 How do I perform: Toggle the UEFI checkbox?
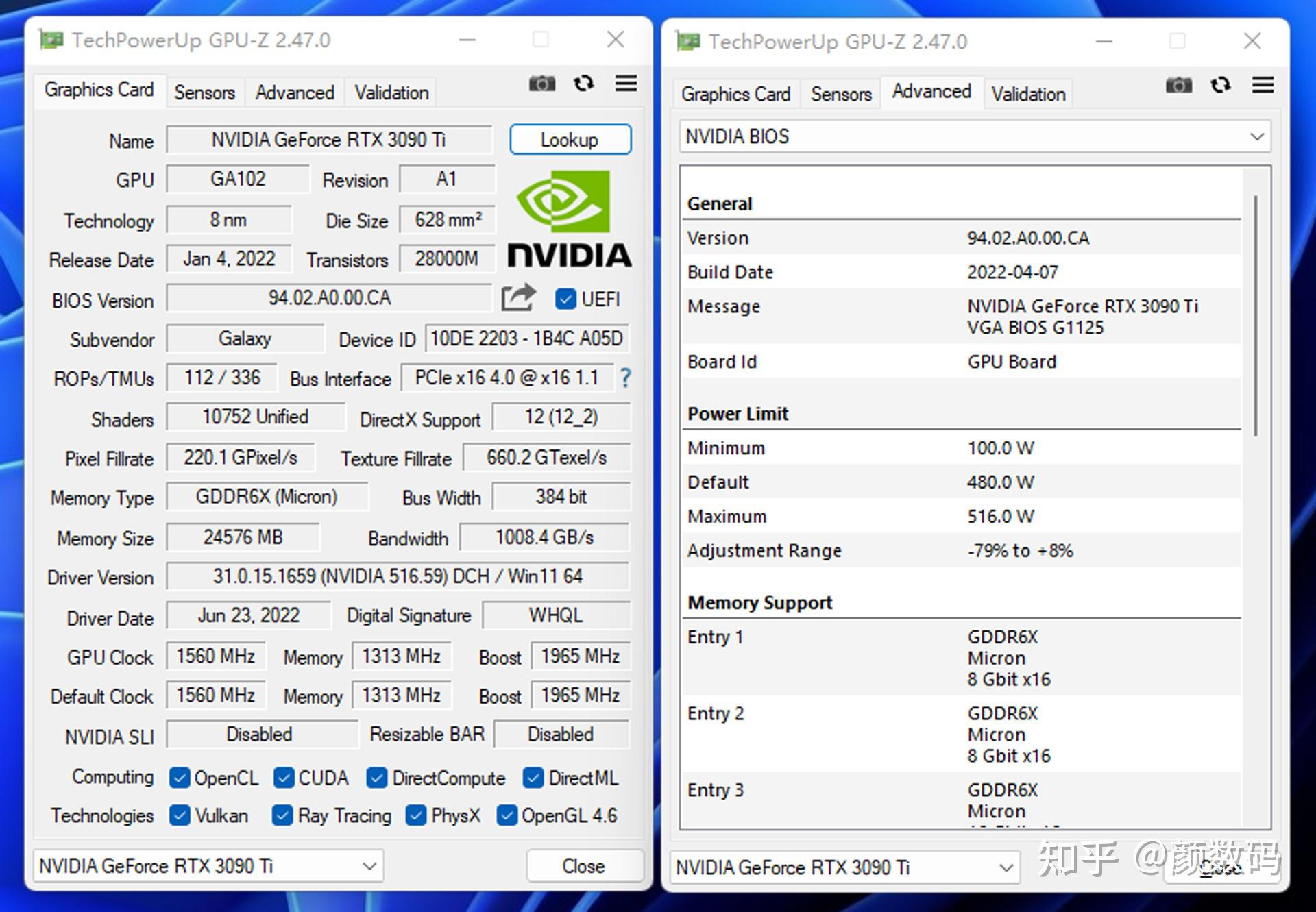pyautogui.click(x=565, y=299)
